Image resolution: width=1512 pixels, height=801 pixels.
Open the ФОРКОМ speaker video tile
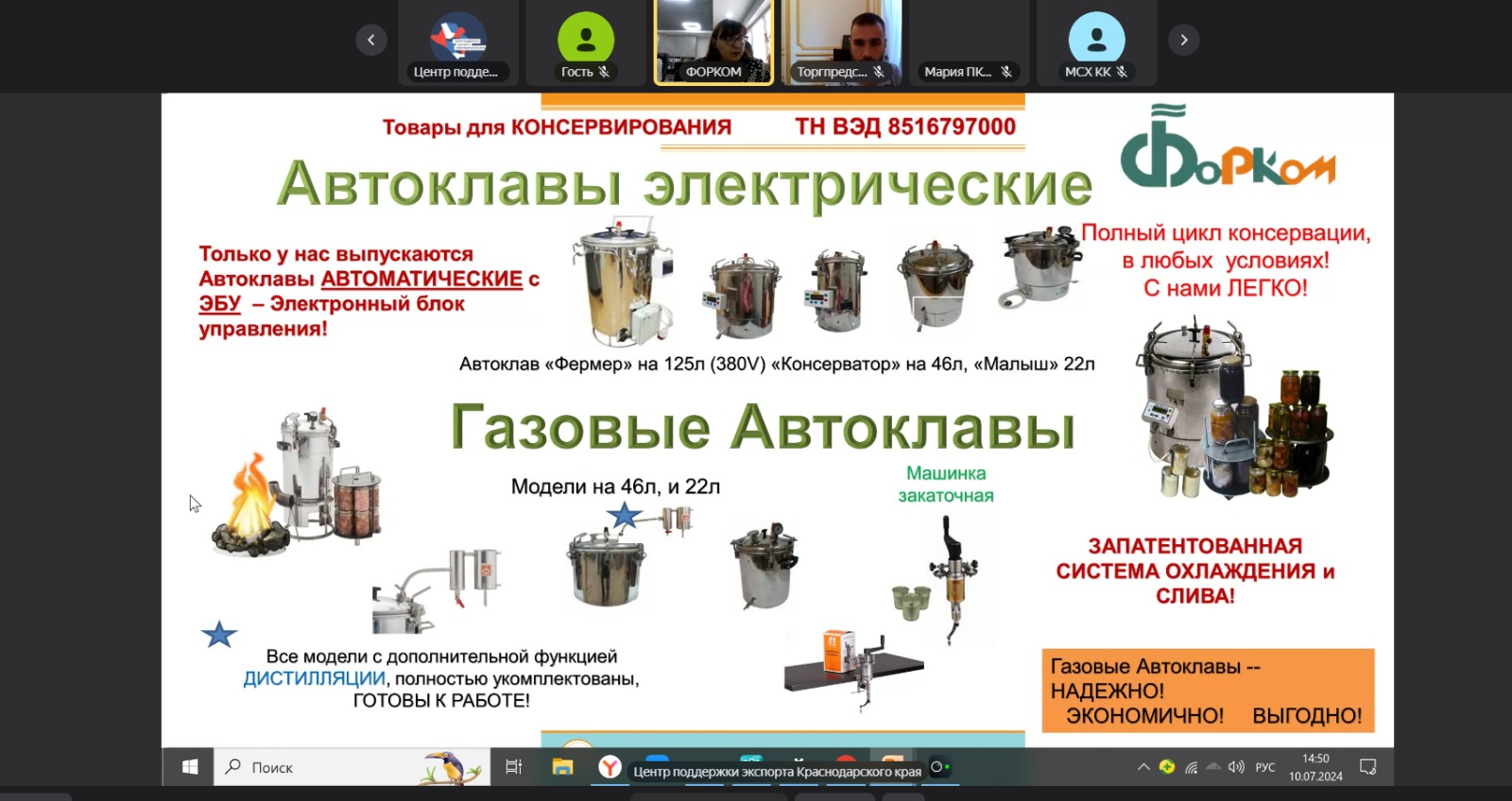tap(713, 43)
